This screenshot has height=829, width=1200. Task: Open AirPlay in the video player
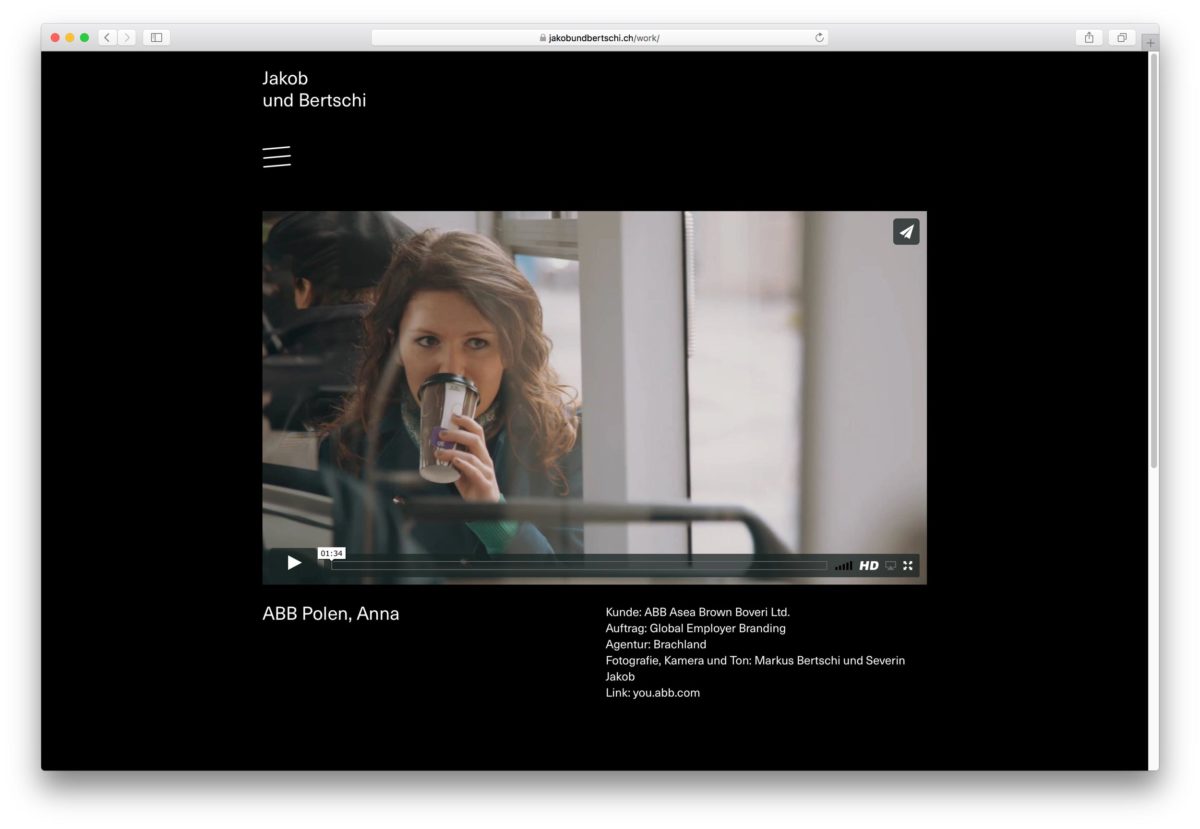click(890, 566)
